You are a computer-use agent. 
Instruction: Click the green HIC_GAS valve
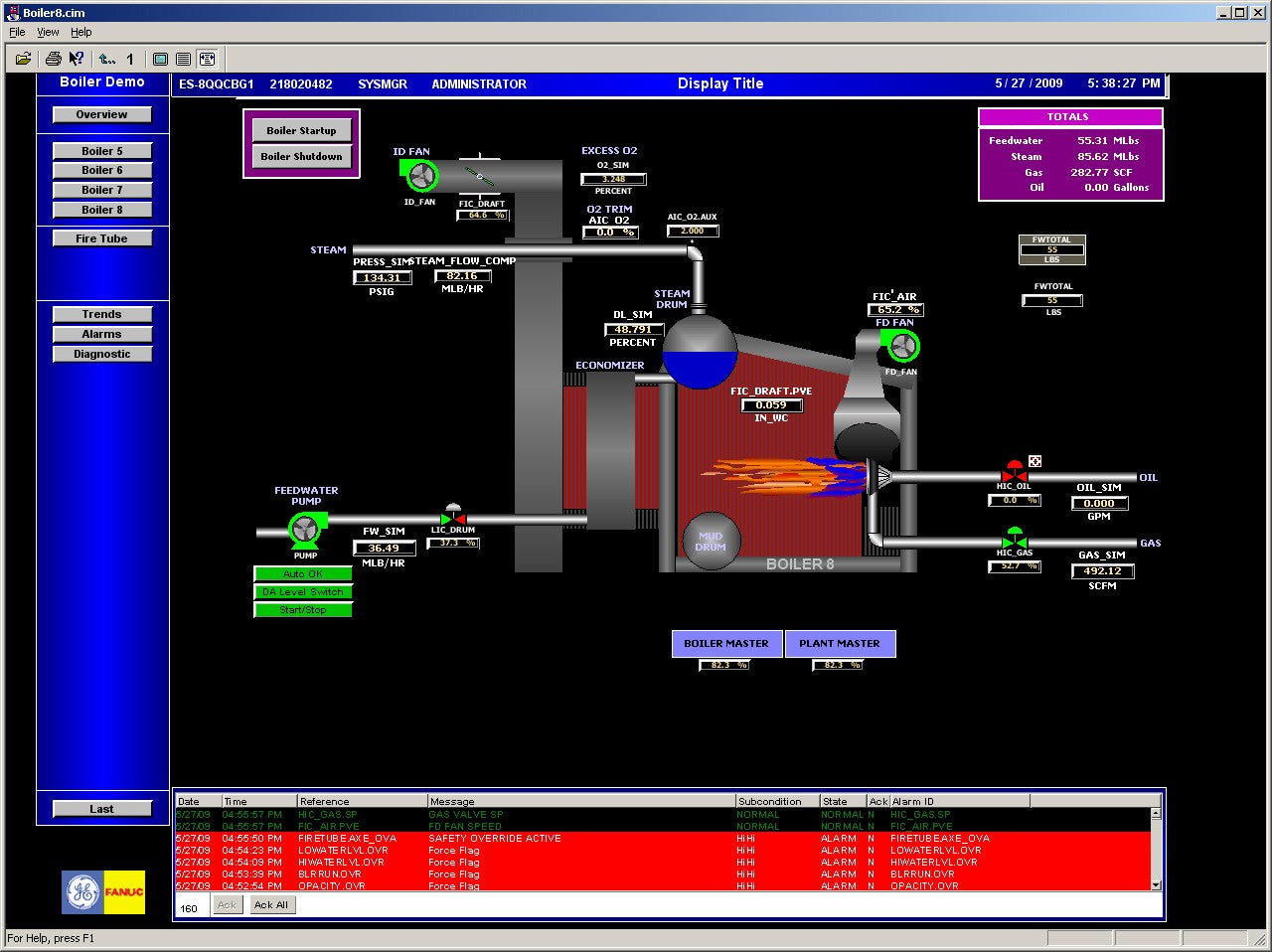[x=1014, y=542]
